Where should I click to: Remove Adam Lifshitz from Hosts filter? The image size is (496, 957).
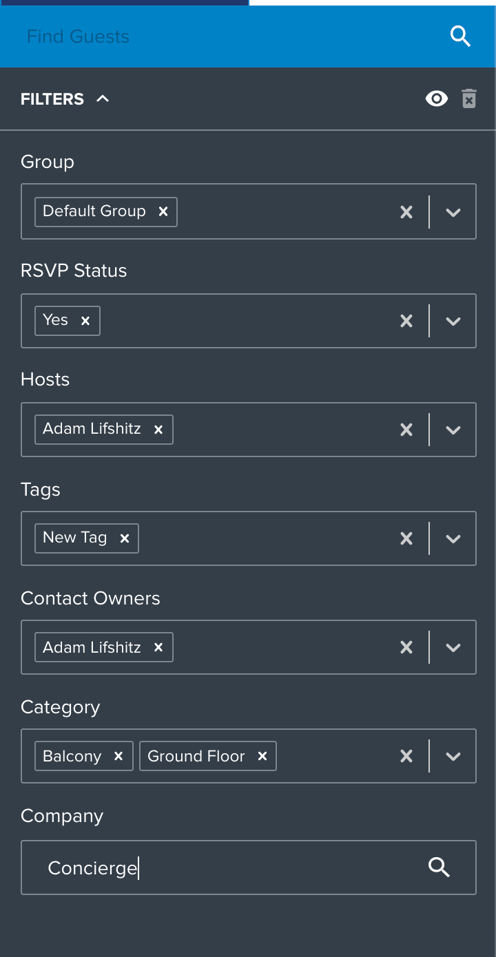coord(158,430)
